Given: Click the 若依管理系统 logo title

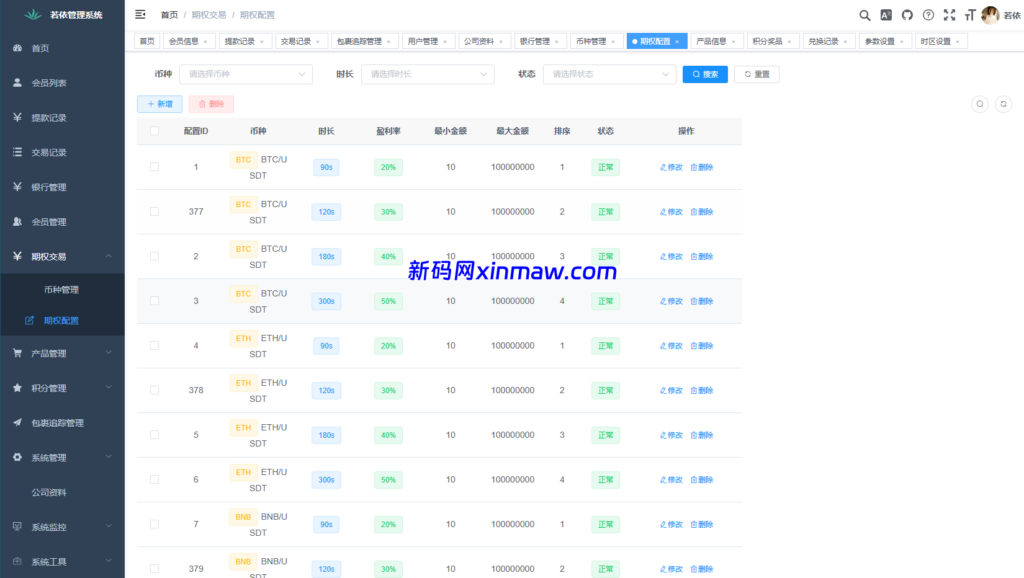Looking at the screenshot, I should [x=76, y=14].
